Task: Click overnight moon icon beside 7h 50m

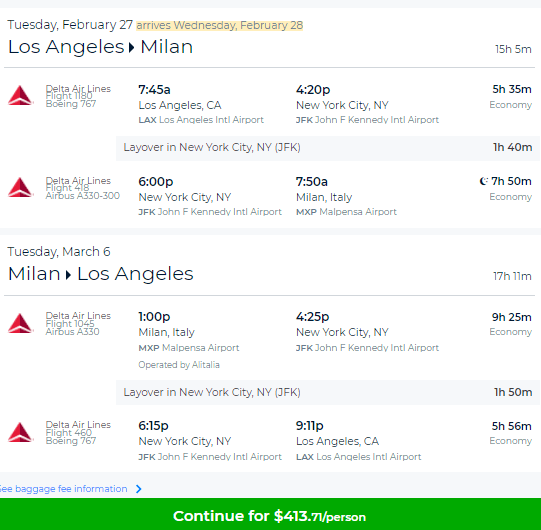Action: tap(484, 181)
